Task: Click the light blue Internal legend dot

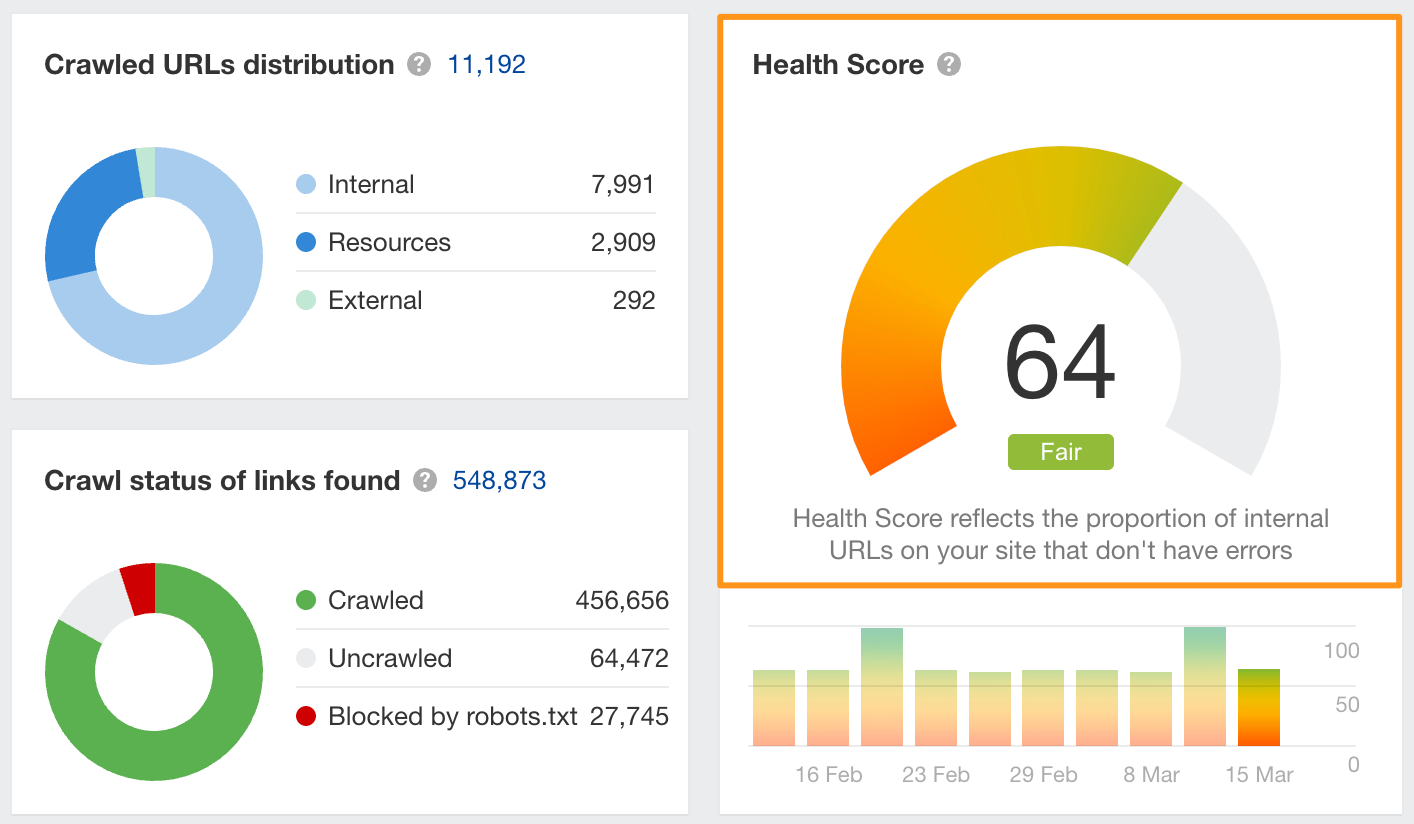Action: (306, 185)
